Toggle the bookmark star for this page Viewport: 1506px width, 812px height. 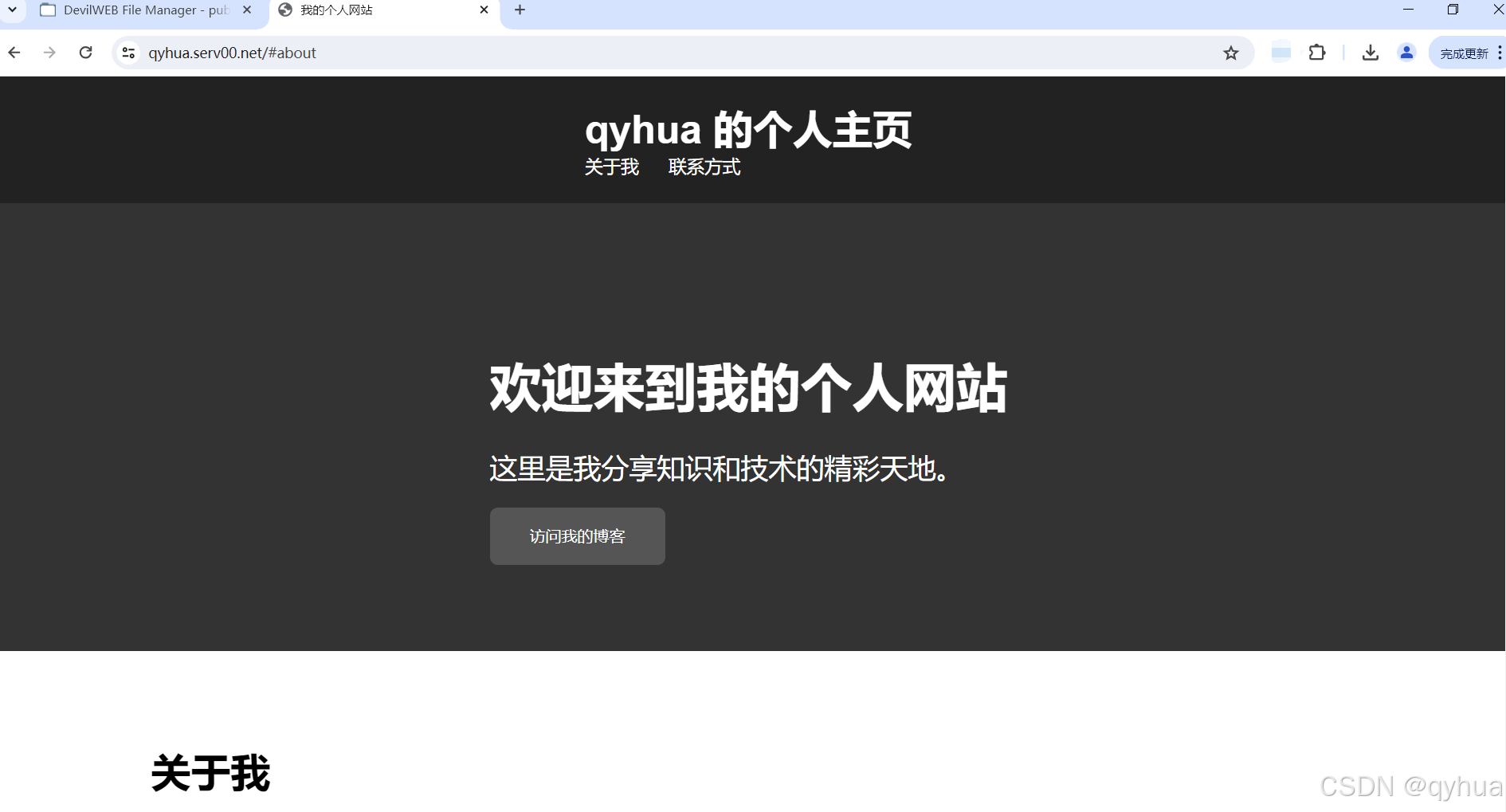pos(1230,53)
